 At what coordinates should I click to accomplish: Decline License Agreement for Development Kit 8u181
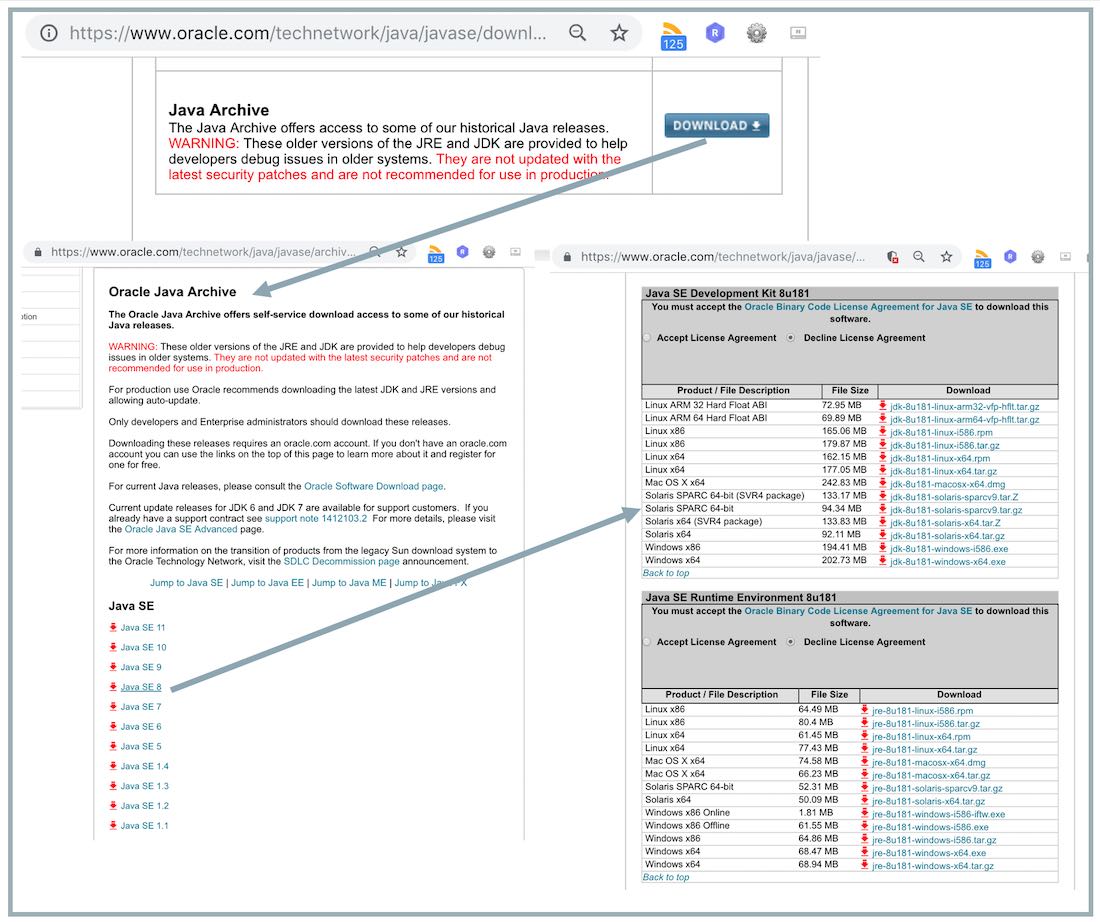(791, 338)
